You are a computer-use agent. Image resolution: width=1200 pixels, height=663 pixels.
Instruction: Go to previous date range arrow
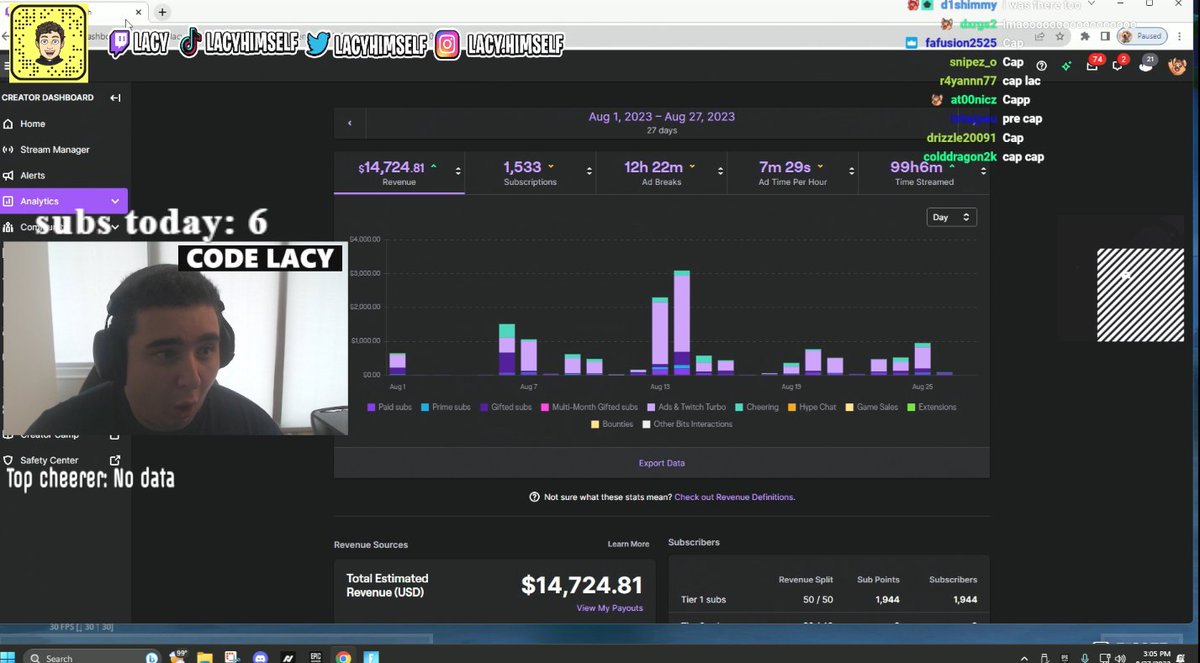(350, 123)
